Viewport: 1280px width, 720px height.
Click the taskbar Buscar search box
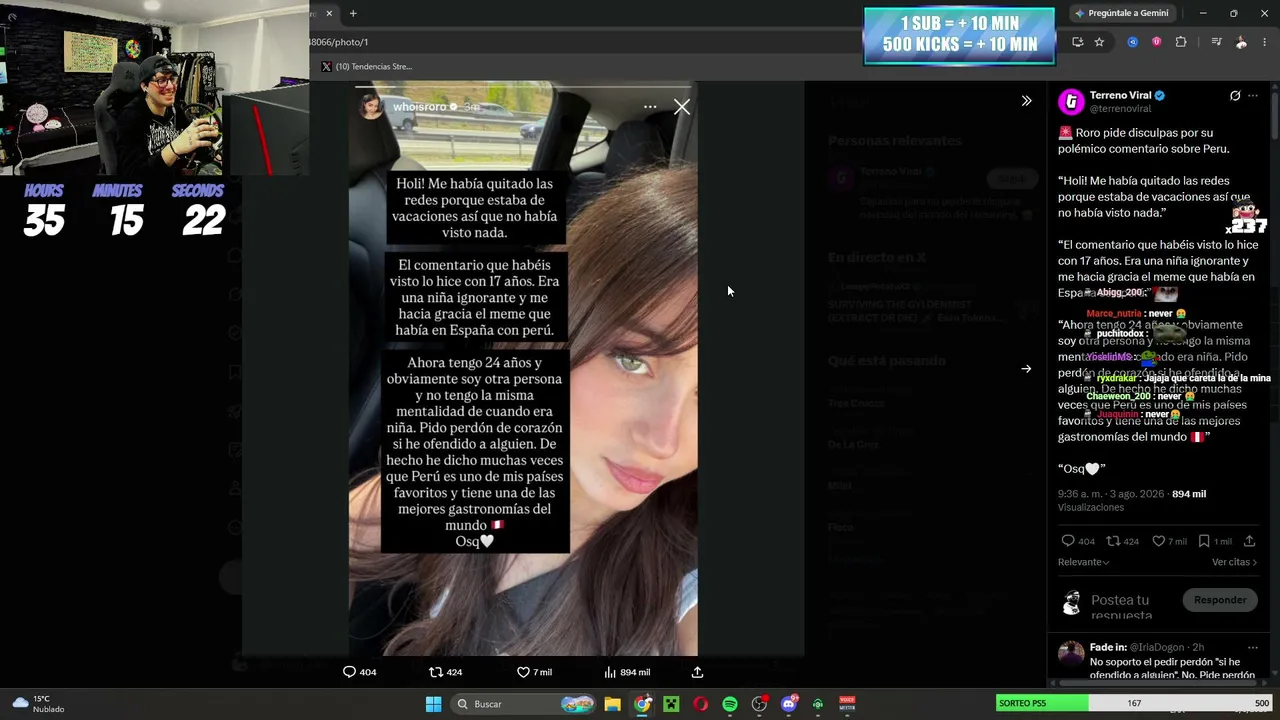pyautogui.click(x=523, y=704)
